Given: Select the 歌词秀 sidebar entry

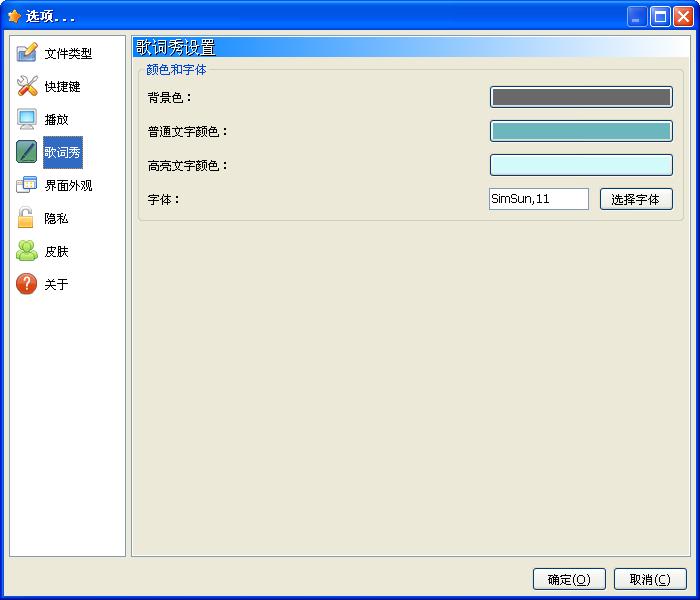Looking at the screenshot, I should pyautogui.click(x=62, y=152).
